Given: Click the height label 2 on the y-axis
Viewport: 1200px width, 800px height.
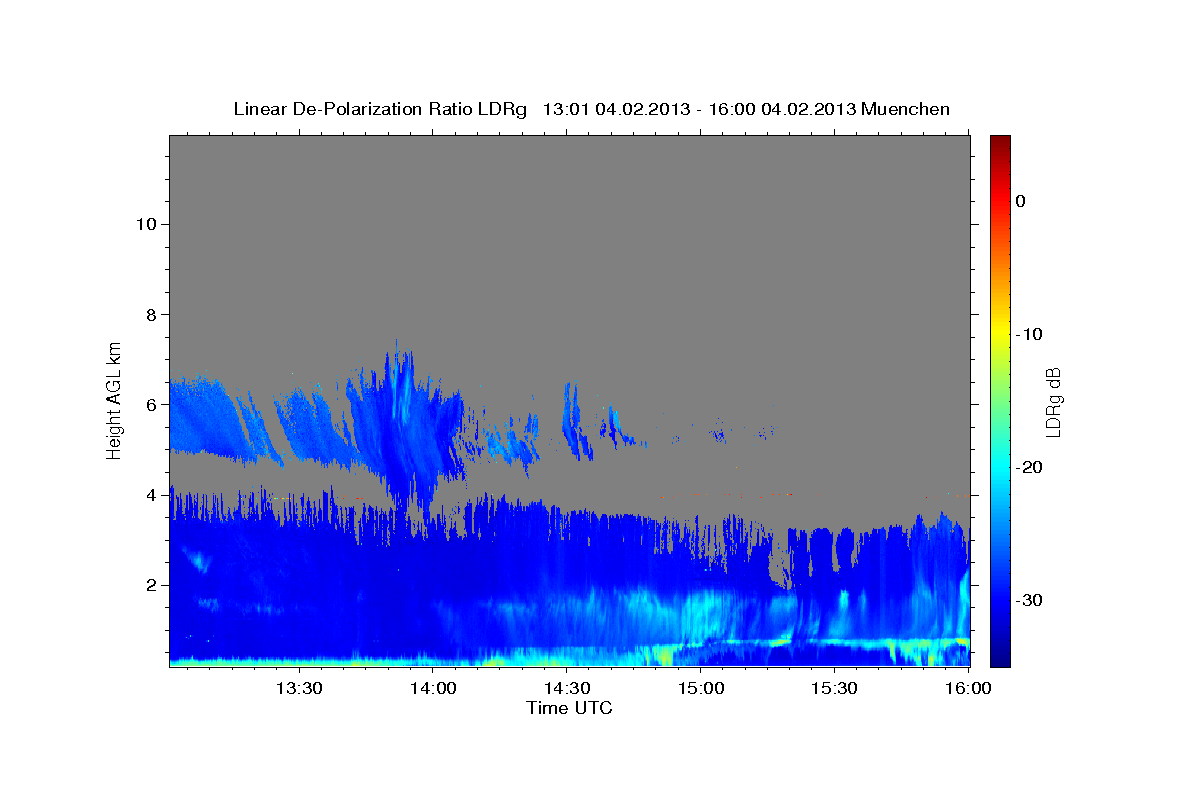Looking at the screenshot, I should [x=150, y=585].
